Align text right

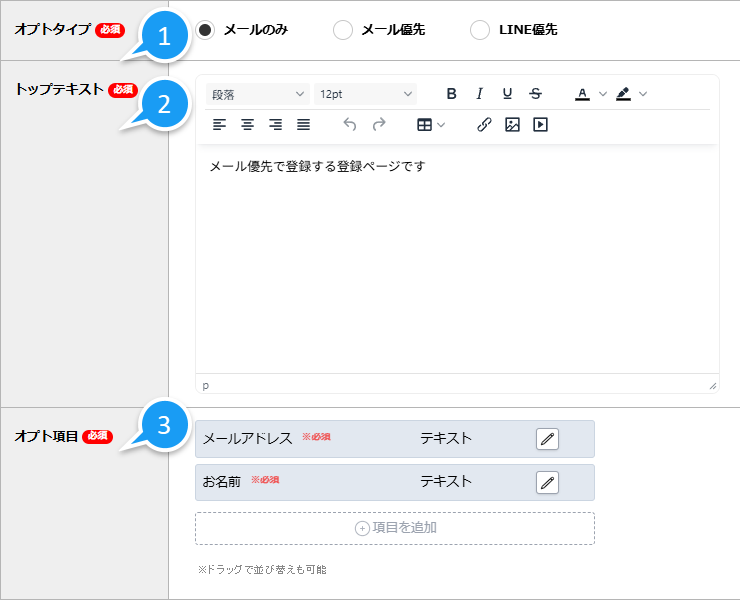[x=276, y=125]
